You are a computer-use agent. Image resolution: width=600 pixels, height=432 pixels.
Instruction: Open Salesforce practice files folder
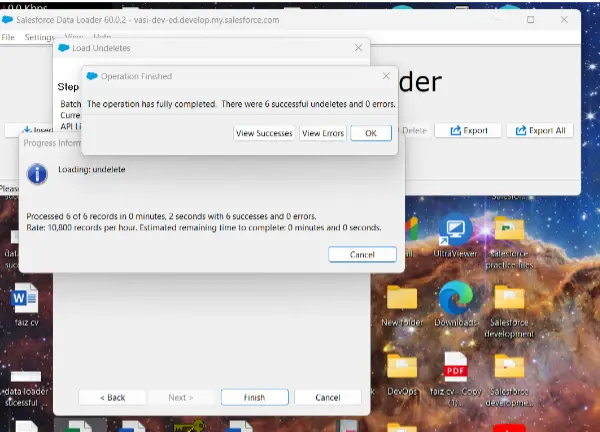tap(509, 242)
